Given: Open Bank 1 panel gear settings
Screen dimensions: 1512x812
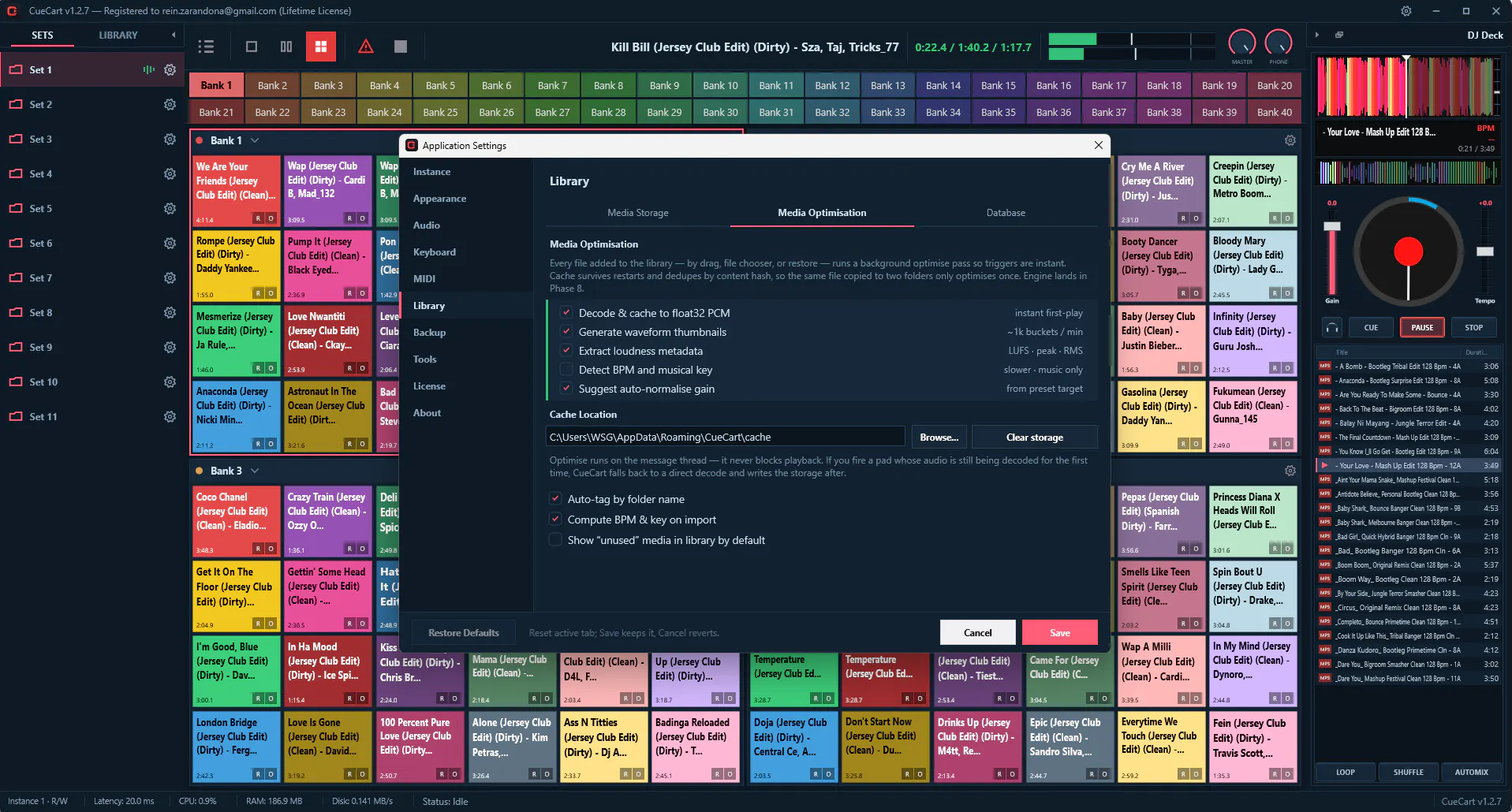Looking at the screenshot, I should (1290, 140).
